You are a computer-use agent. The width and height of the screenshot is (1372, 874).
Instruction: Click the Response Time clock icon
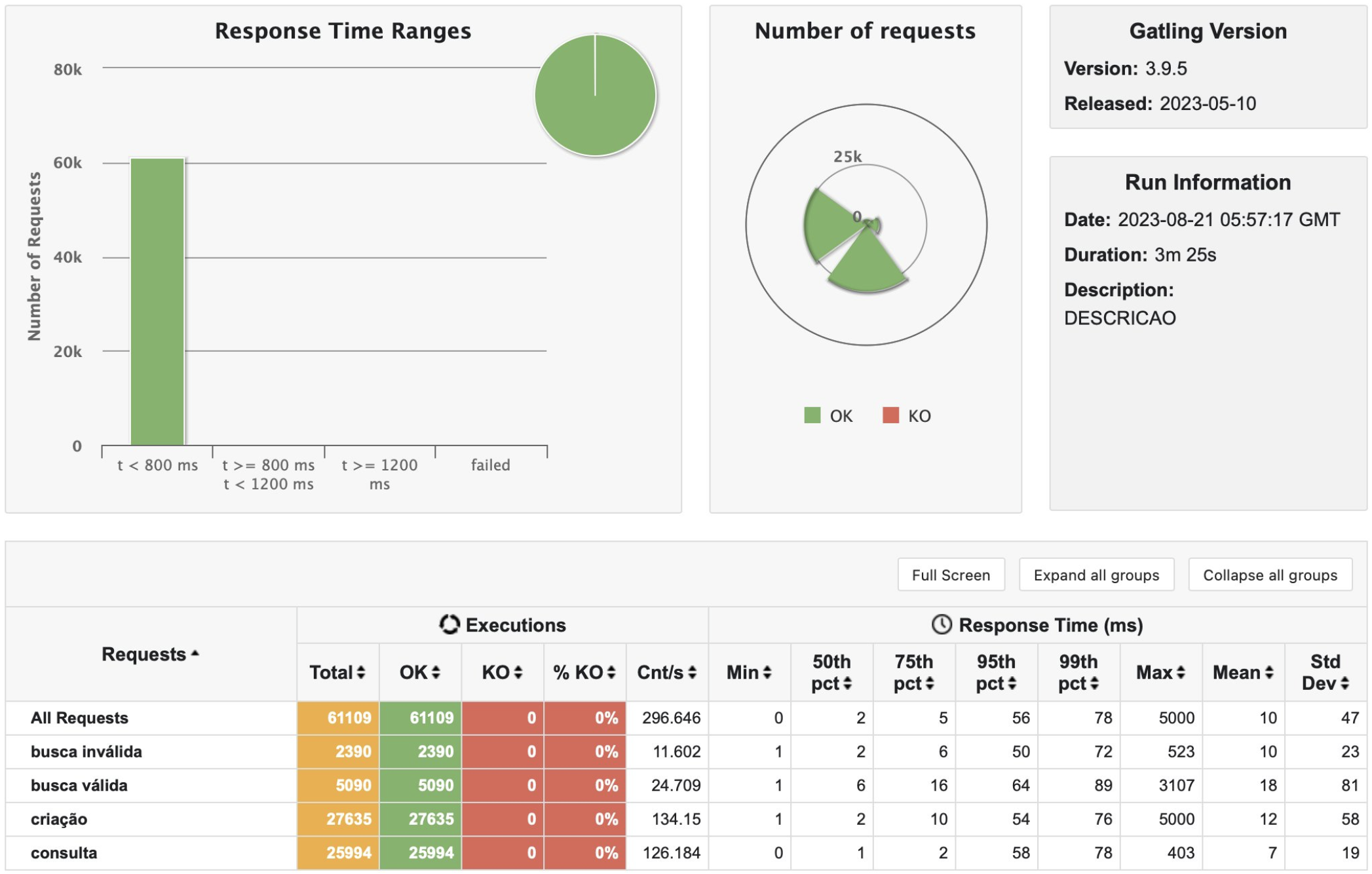pos(942,624)
